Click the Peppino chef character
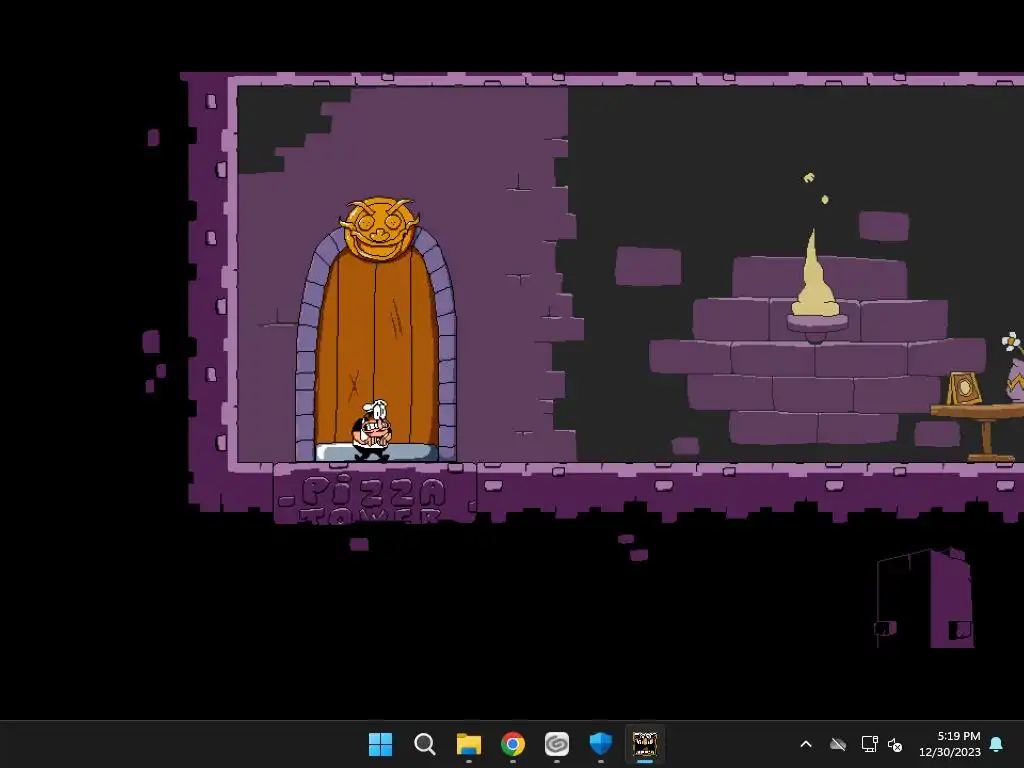 click(372, 431)
